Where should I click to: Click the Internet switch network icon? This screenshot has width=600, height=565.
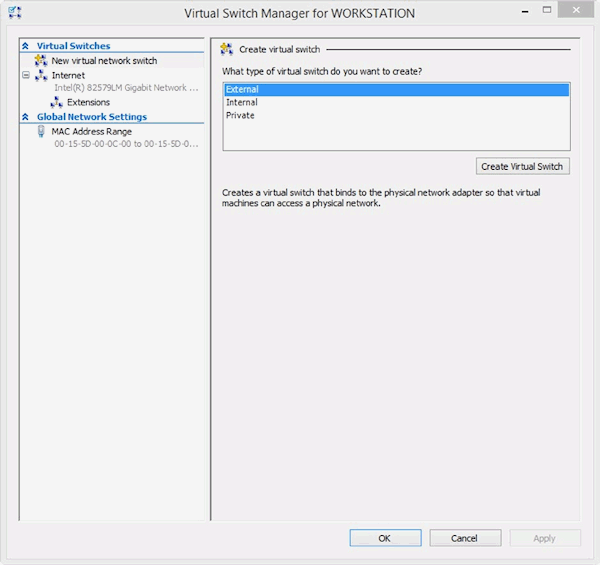41,75
